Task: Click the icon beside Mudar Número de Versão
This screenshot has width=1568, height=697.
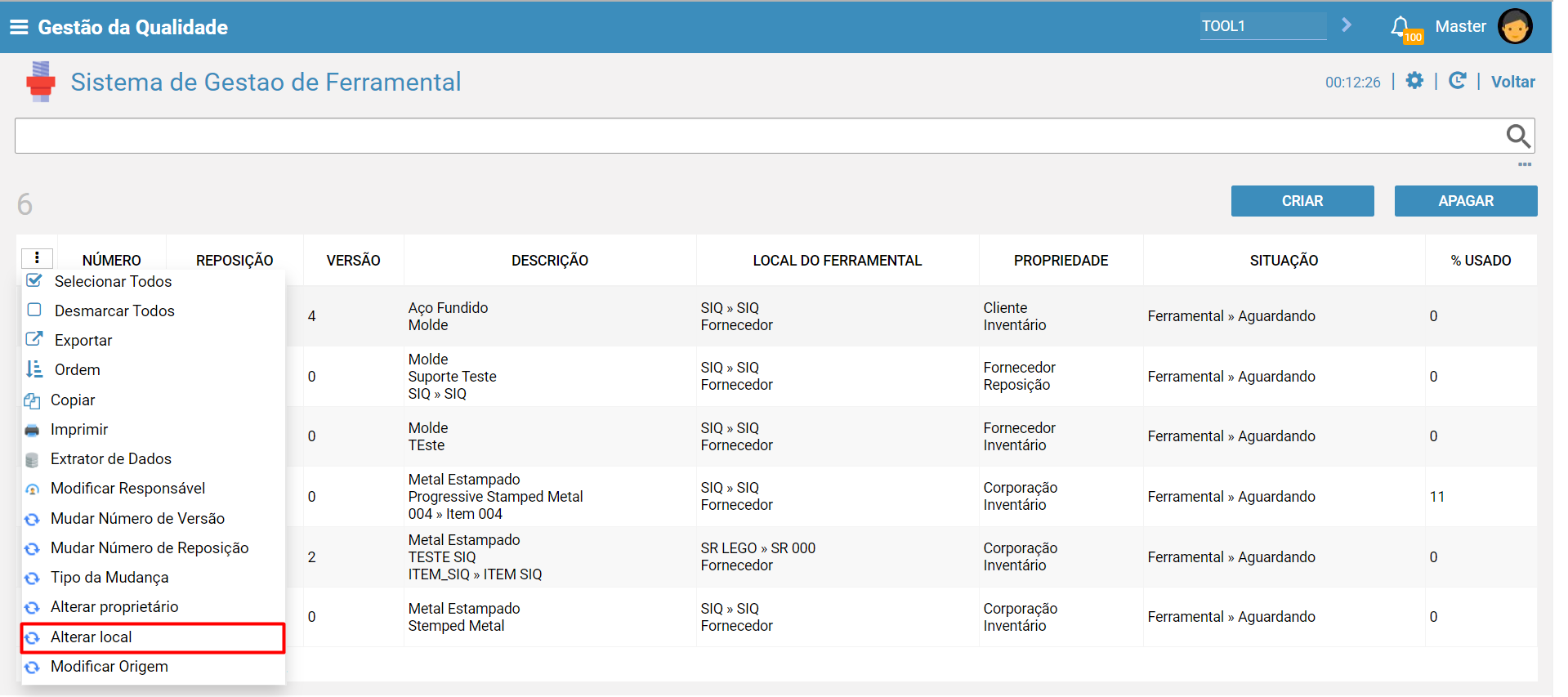Action: 32,519
